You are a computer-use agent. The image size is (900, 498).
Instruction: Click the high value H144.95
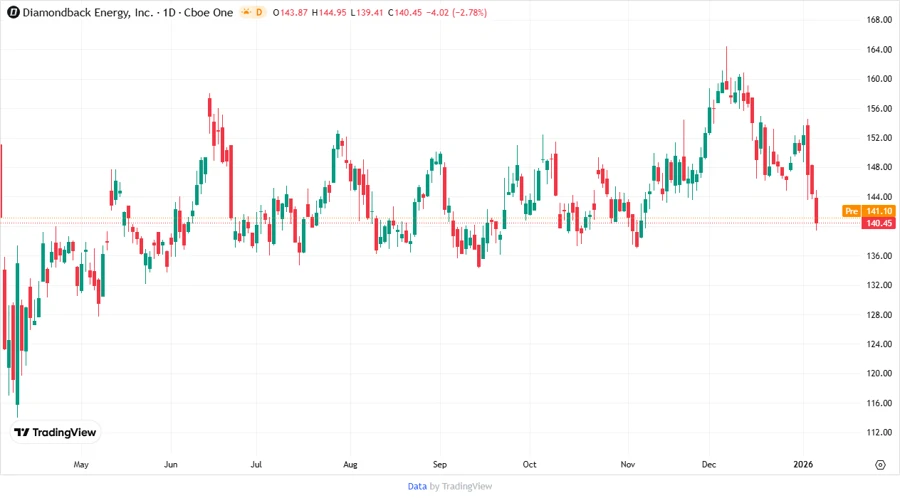tap(329, 13)
